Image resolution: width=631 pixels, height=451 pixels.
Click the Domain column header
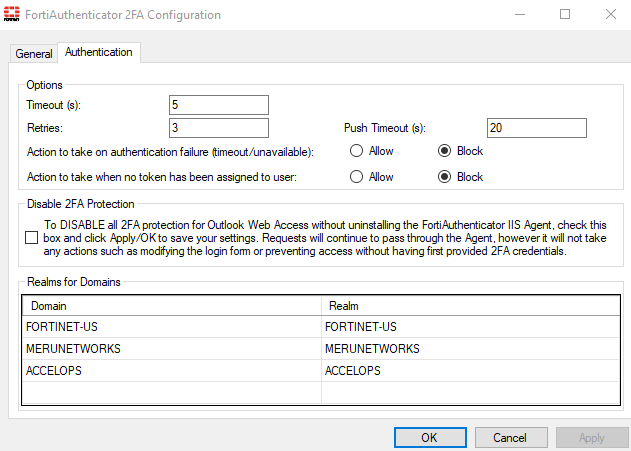(x=171, y=305)
